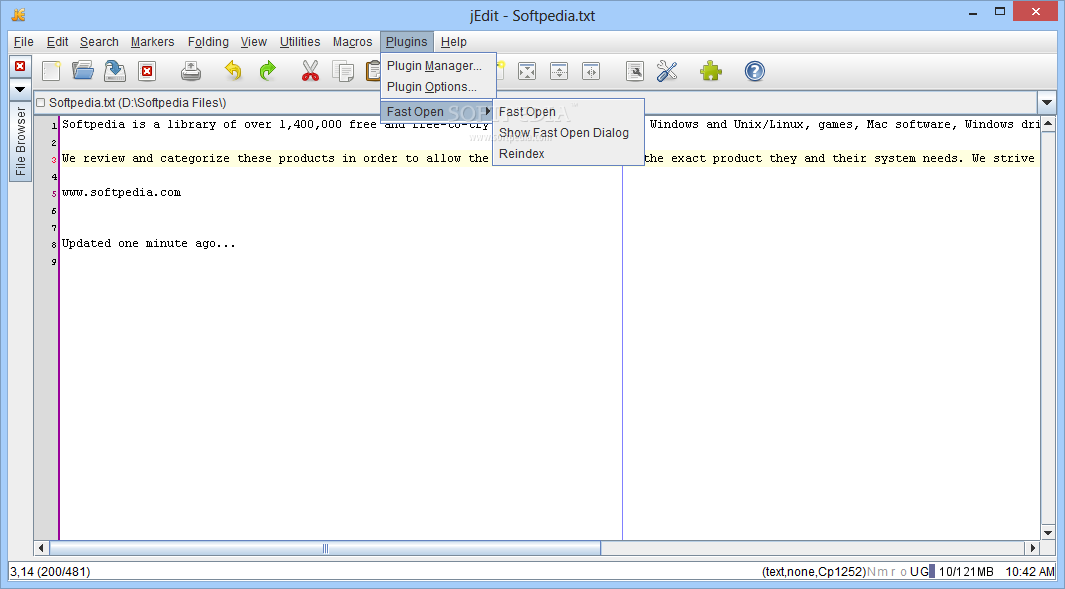Open the View menu
This screenshot has width=1065, height=589.
[x=253, y=42]
